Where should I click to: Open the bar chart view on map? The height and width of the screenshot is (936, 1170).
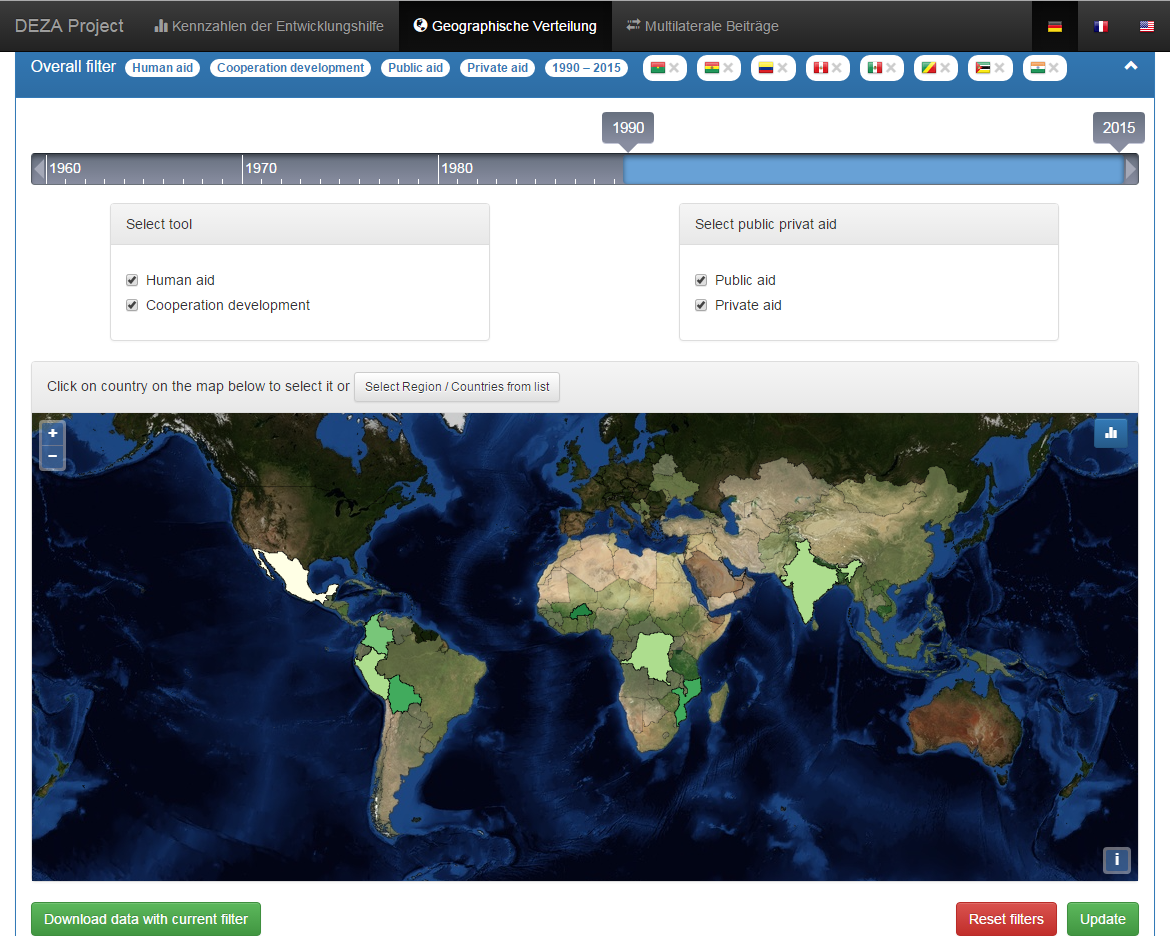1111,433
